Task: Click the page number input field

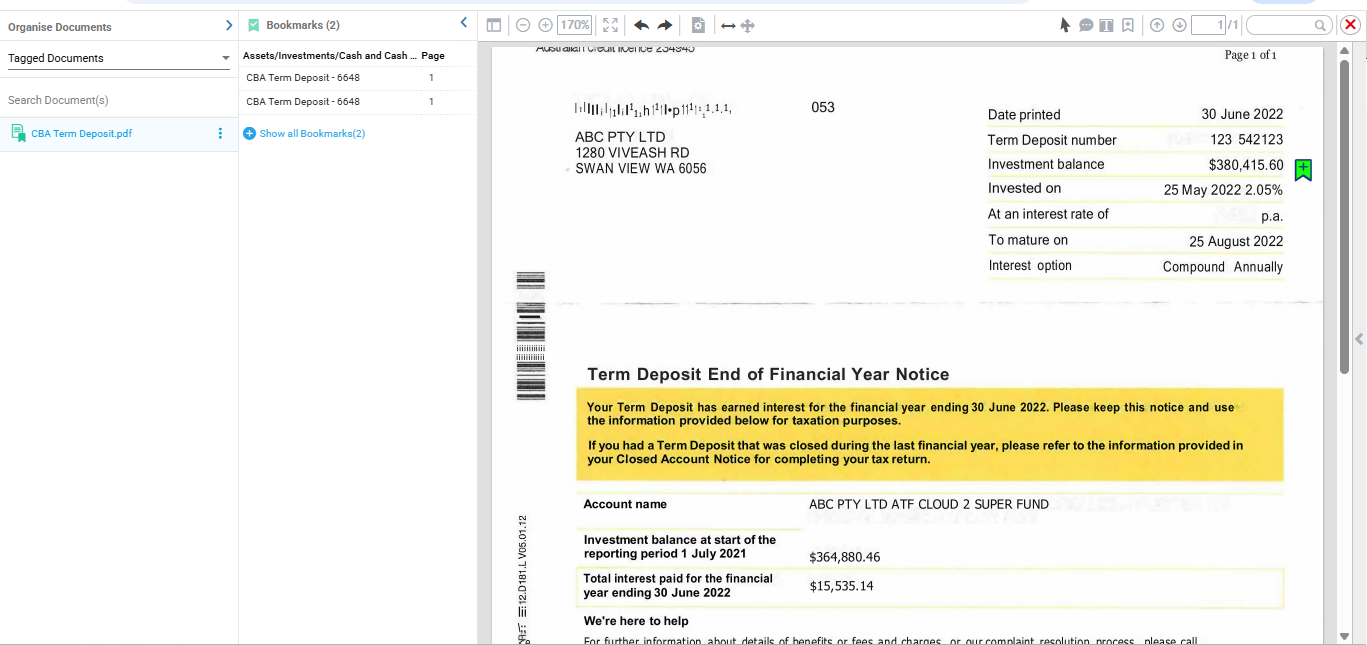Action: click(x=1208, y=25)
